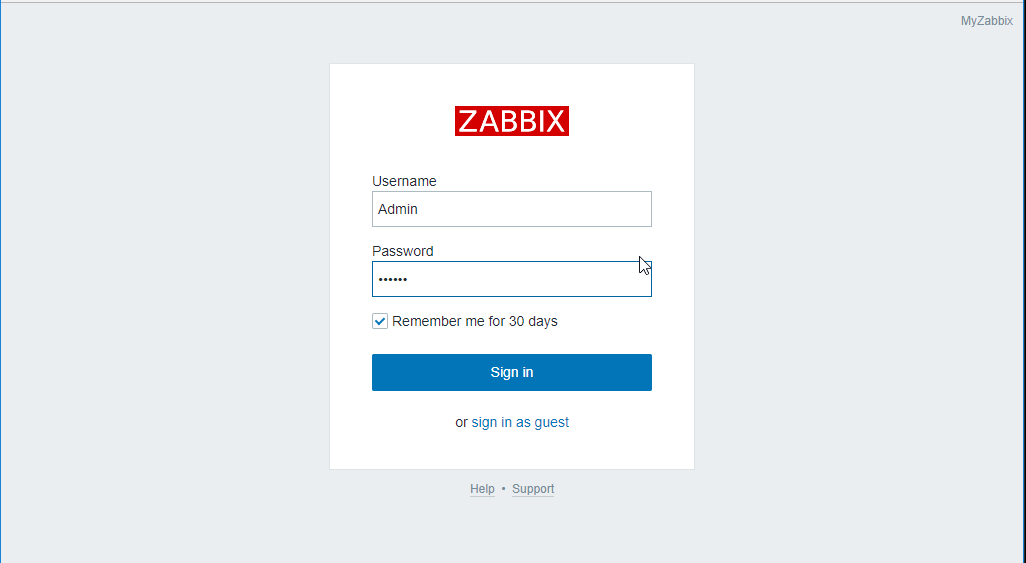Click the masked dots in Password field
The width and height of the screenshot is (1026, 563).
tap(393, 280)
